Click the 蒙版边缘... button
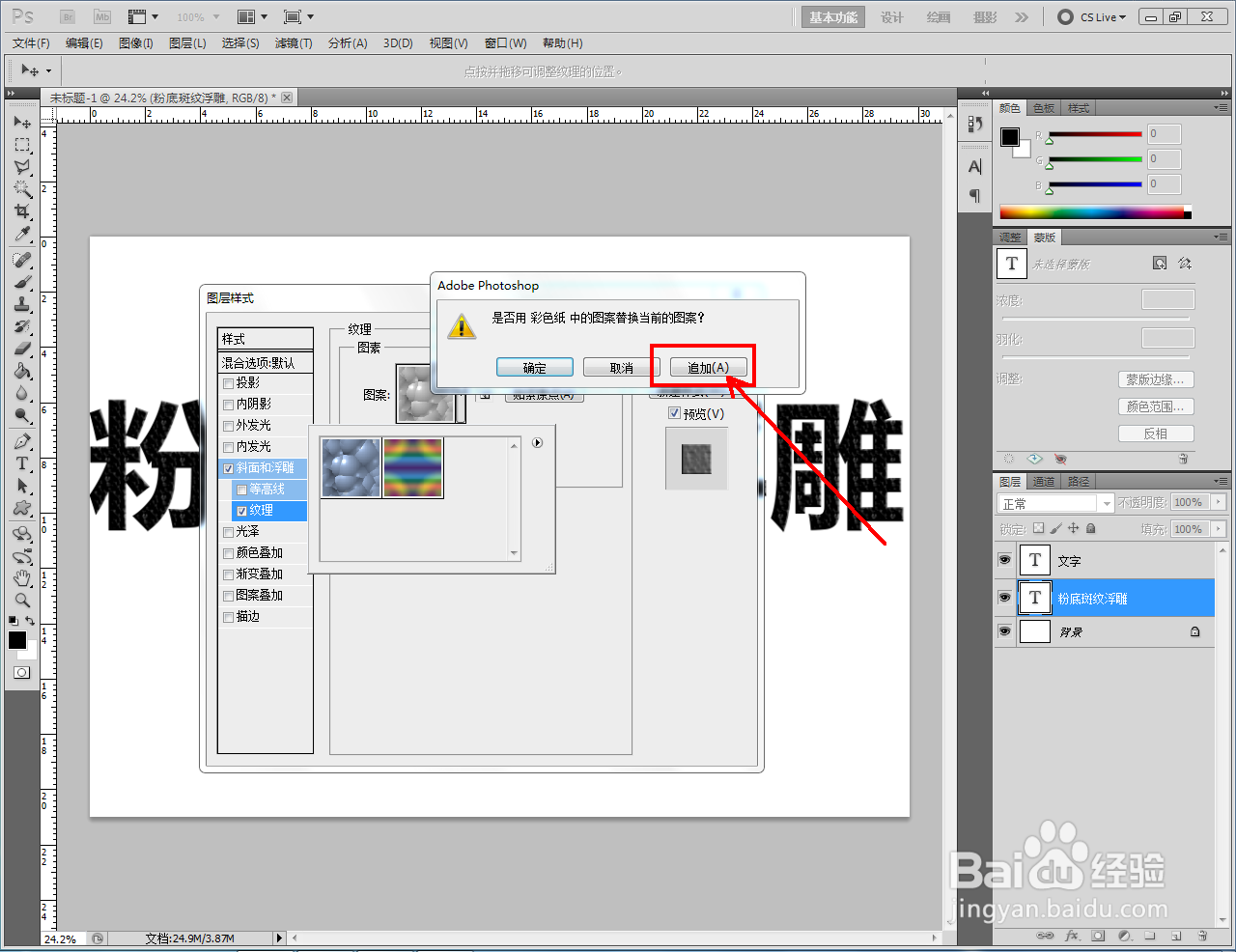 click(1156, 379)
